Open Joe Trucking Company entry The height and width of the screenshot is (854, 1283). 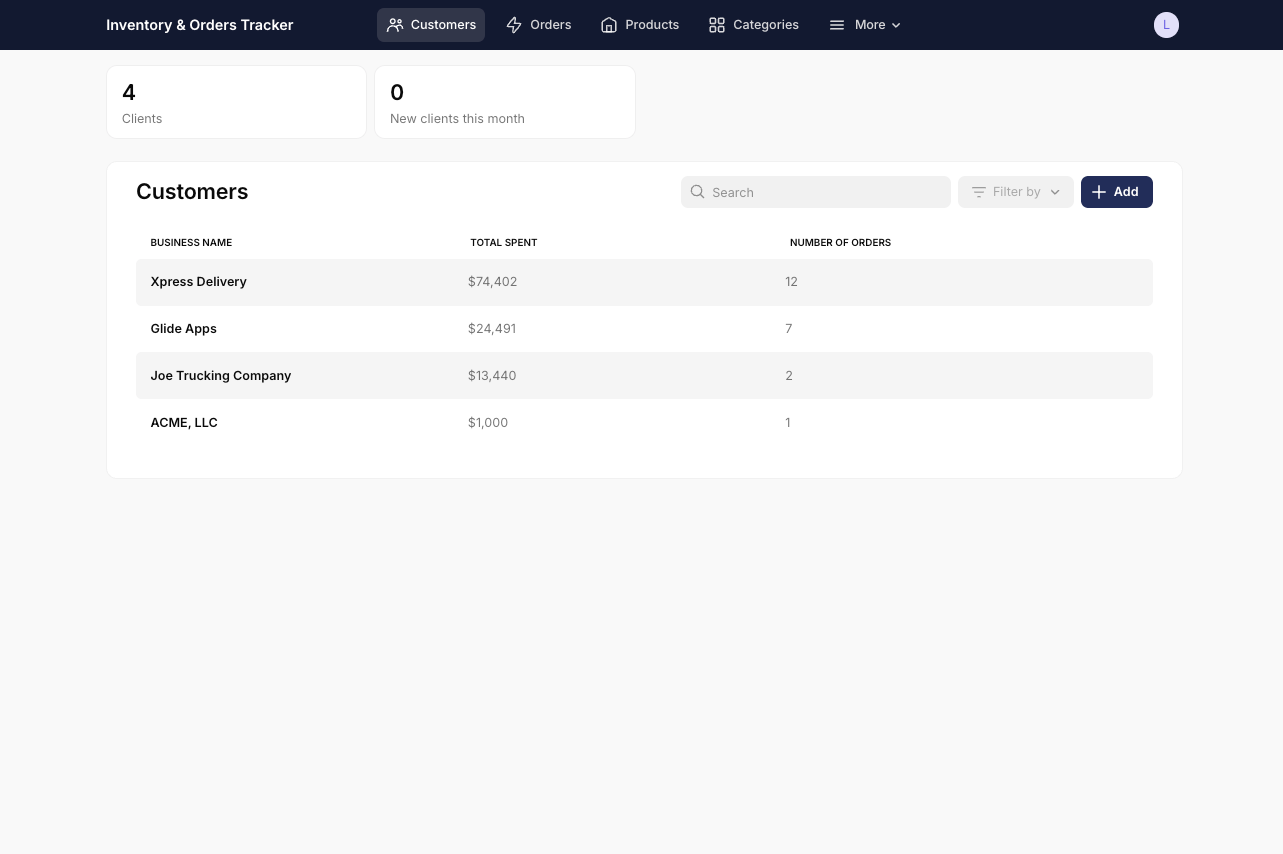pyautogui.click(x=644, y=376)
